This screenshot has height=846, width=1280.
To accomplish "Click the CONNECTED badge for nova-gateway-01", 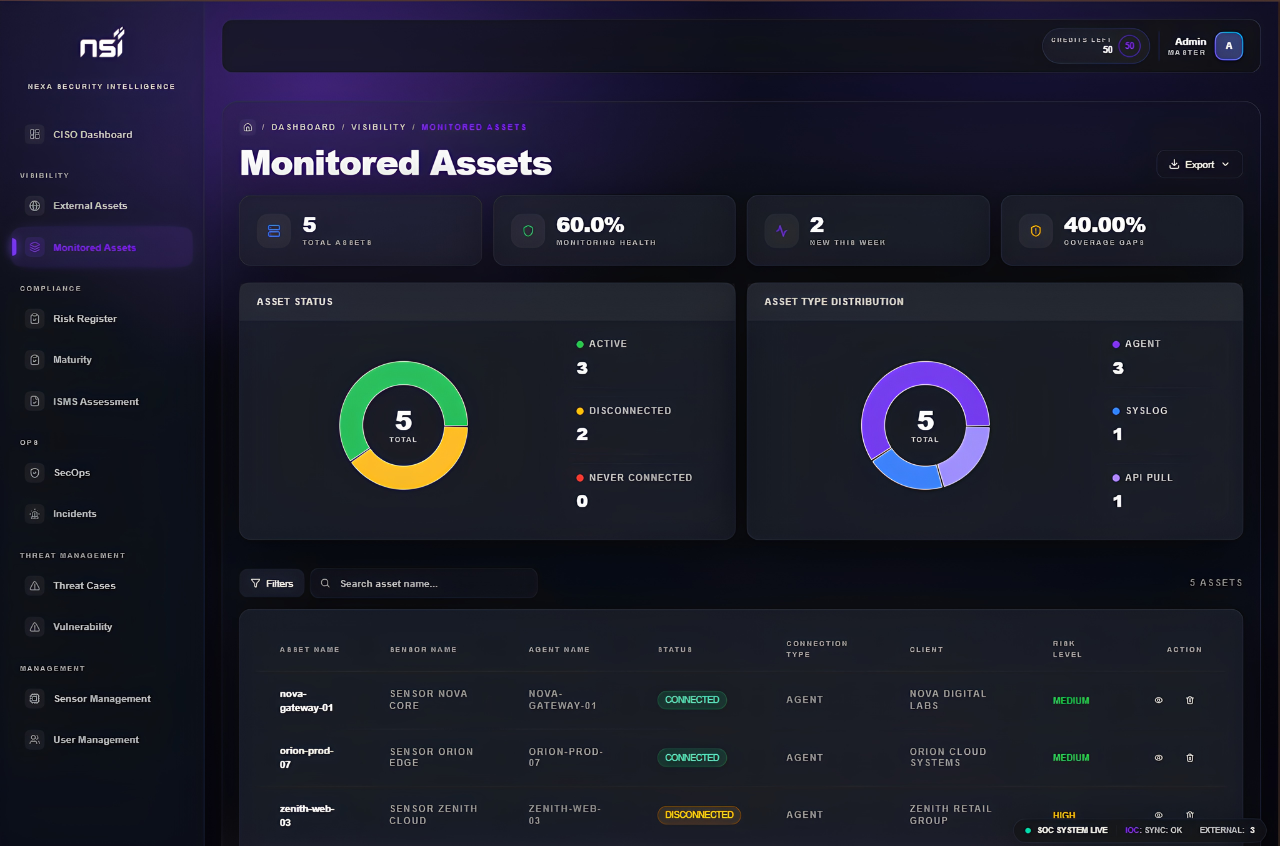I will click(x=692, y=700).
